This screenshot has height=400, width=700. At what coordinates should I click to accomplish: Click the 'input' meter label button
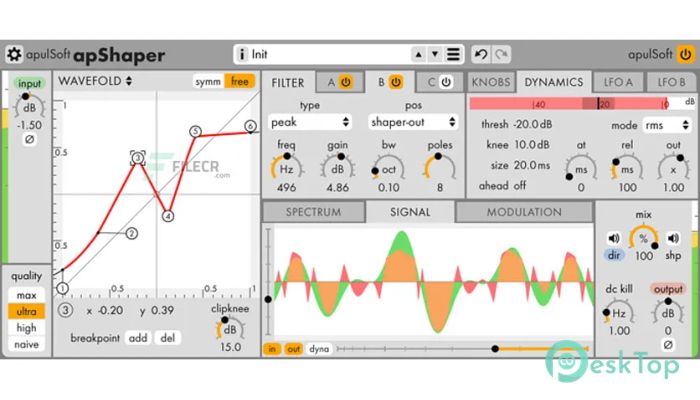click(x=29, y=83)
